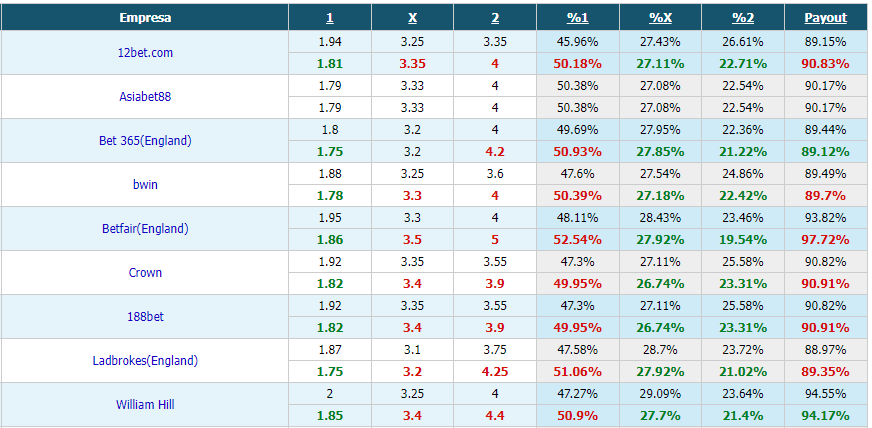Sort by the '2' odds column header
Viewport: 872px width, 428px height.
[495, 18]
